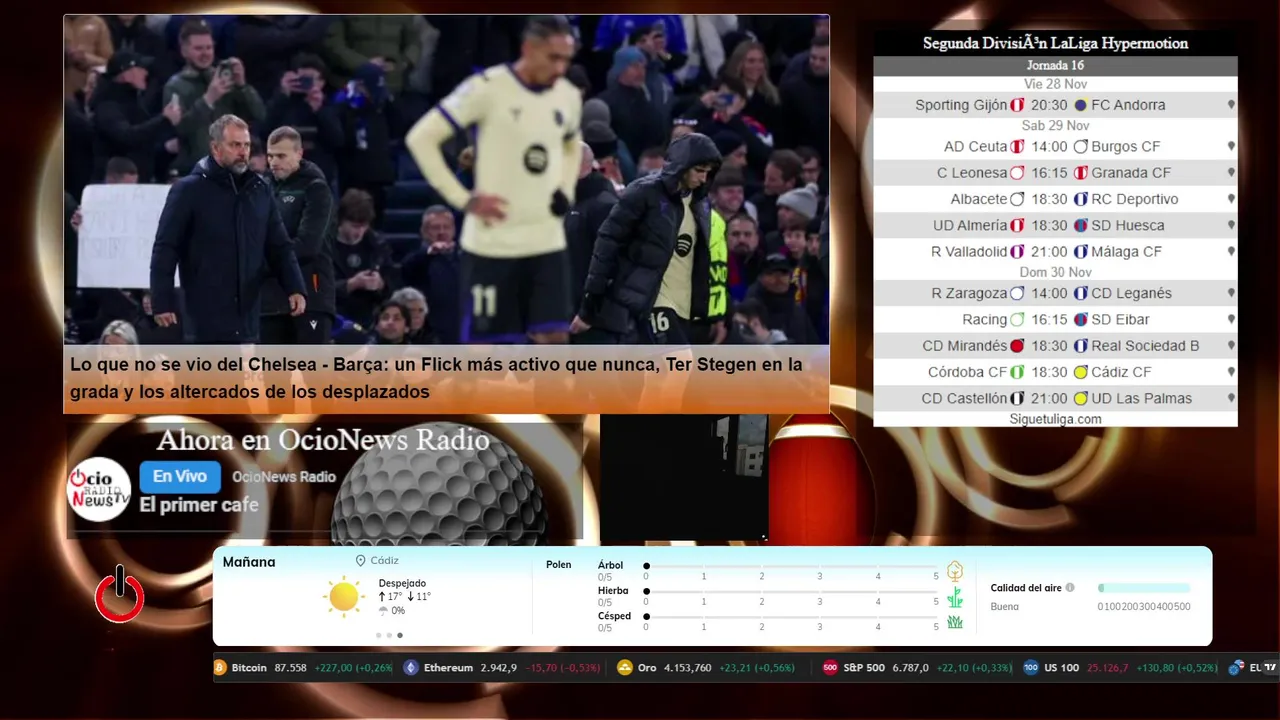Open venue pin for Albacete match

tap(1231, 199)
